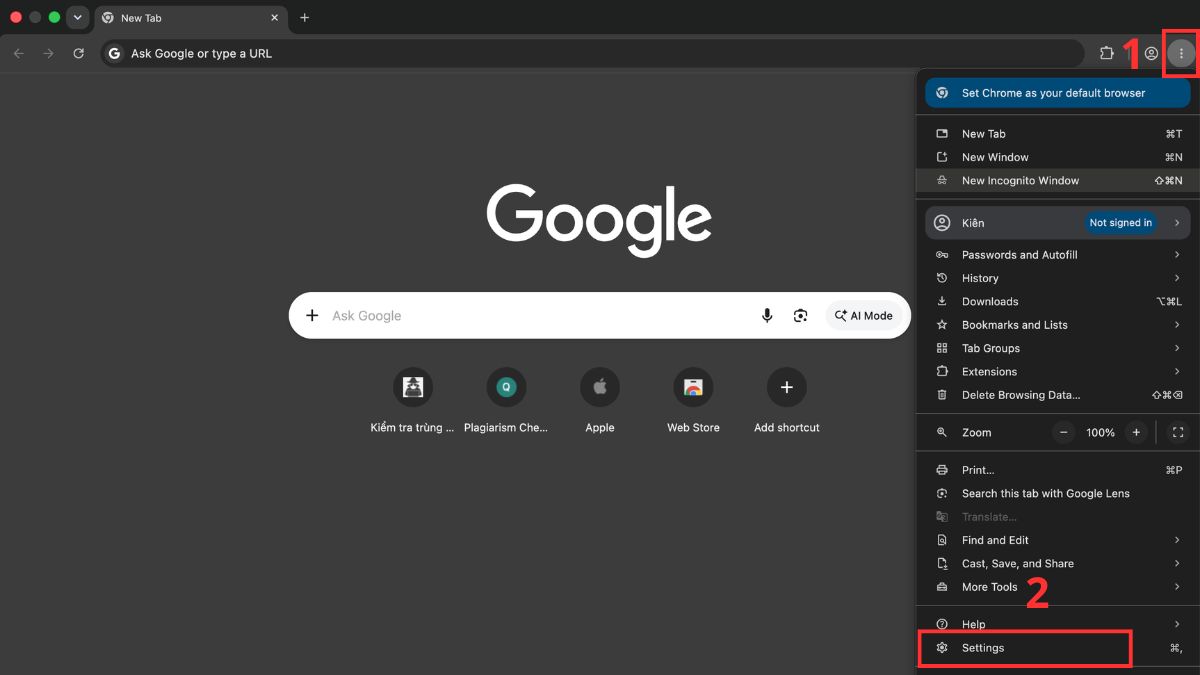Click the Google G icon in address bar
Viewport: 1200px width, 675px height.
[x=114, y=53]
